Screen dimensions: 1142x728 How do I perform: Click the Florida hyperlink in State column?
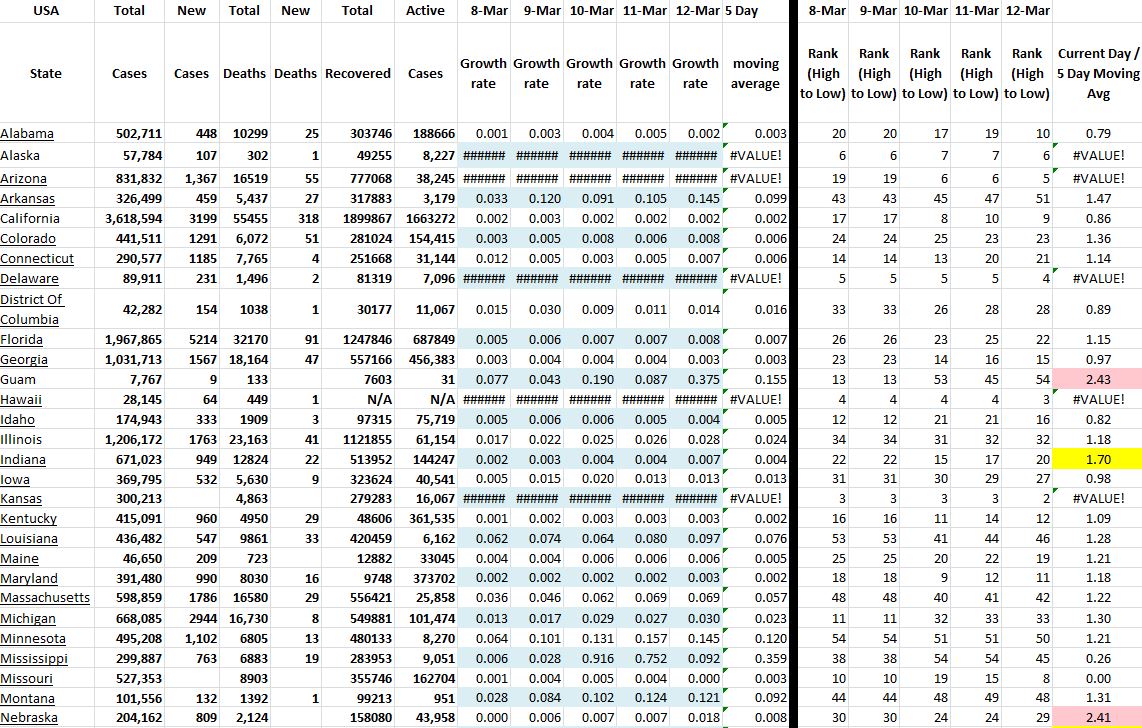tap(22, 340)
